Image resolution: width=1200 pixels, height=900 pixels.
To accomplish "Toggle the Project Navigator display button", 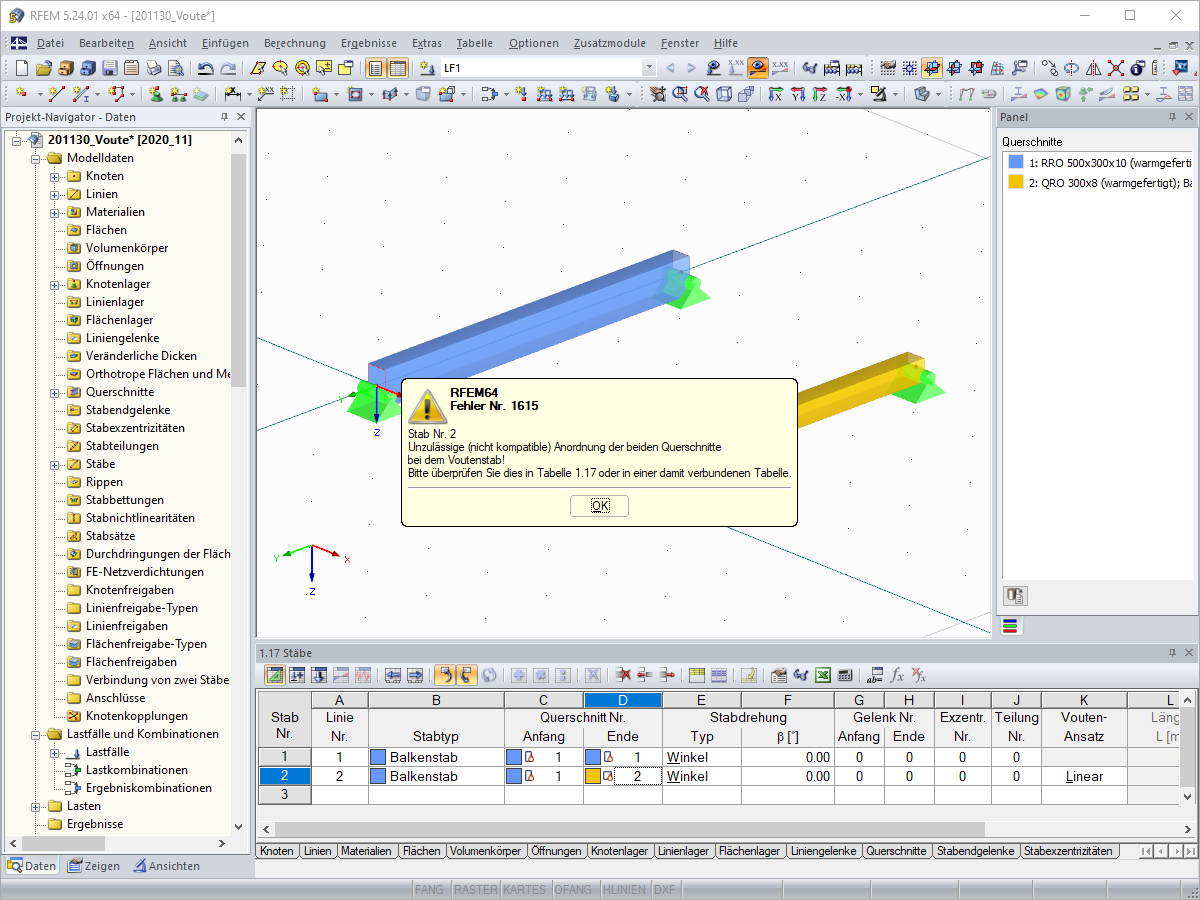I will coord(375,68).
